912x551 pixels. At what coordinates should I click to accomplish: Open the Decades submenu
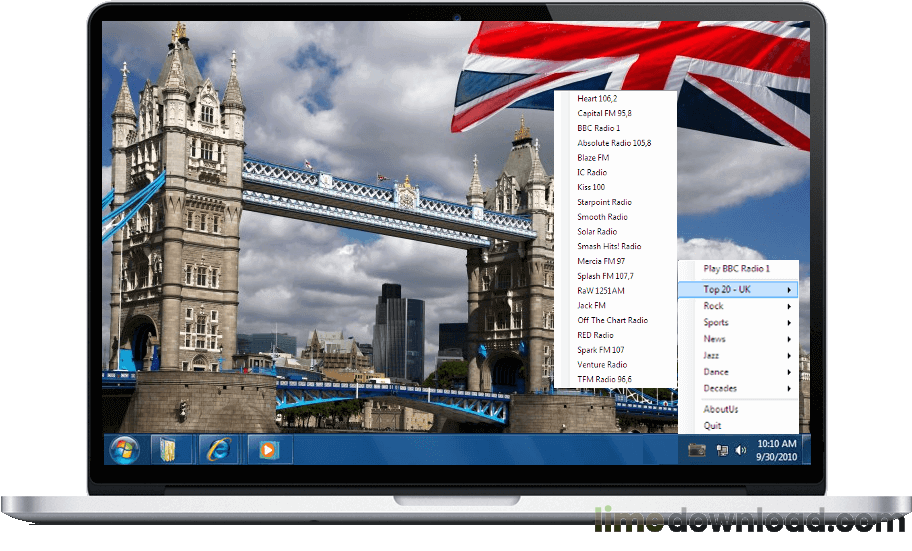point(738,388)
